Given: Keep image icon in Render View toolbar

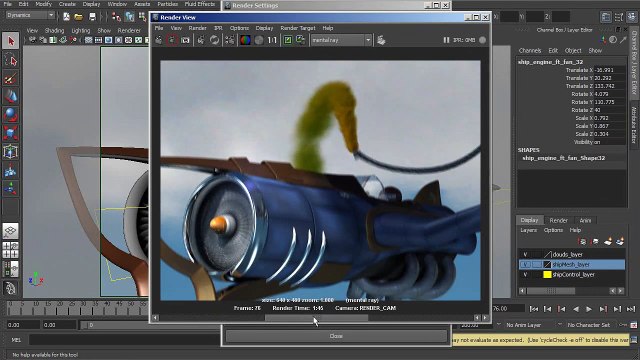Looking at the screenshot, I should click(288, 40).
